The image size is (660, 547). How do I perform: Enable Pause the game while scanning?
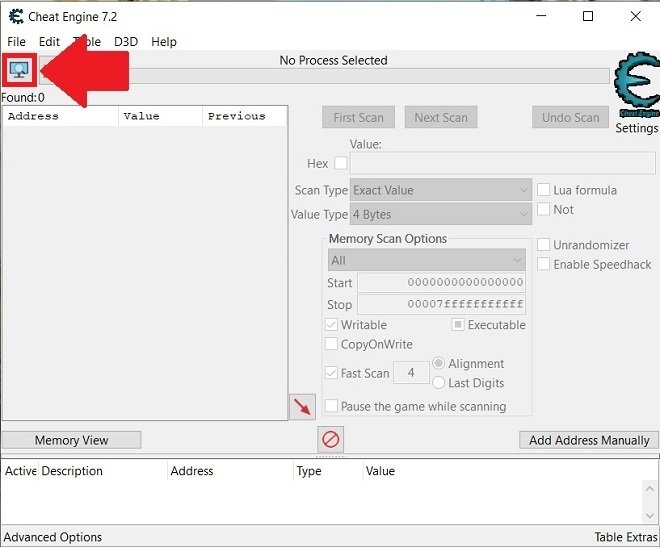click(x=331, y=406)
